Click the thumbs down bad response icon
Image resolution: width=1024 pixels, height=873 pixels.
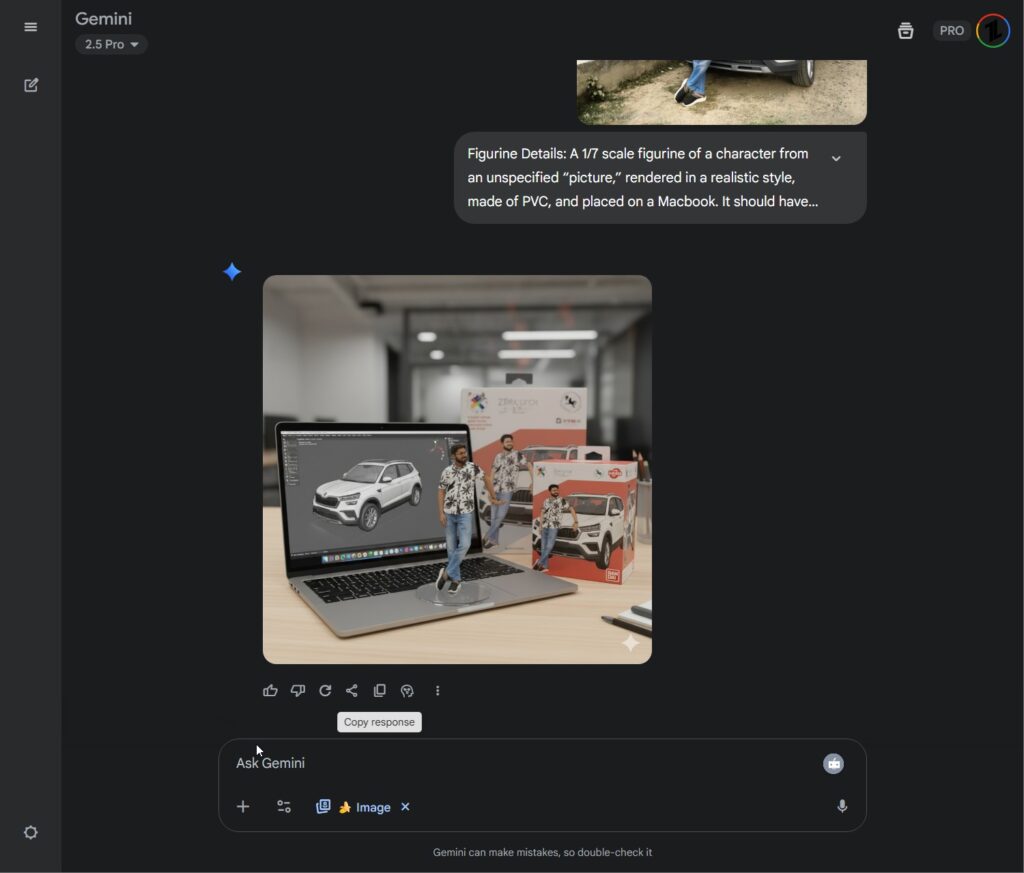tap(297, 690)
